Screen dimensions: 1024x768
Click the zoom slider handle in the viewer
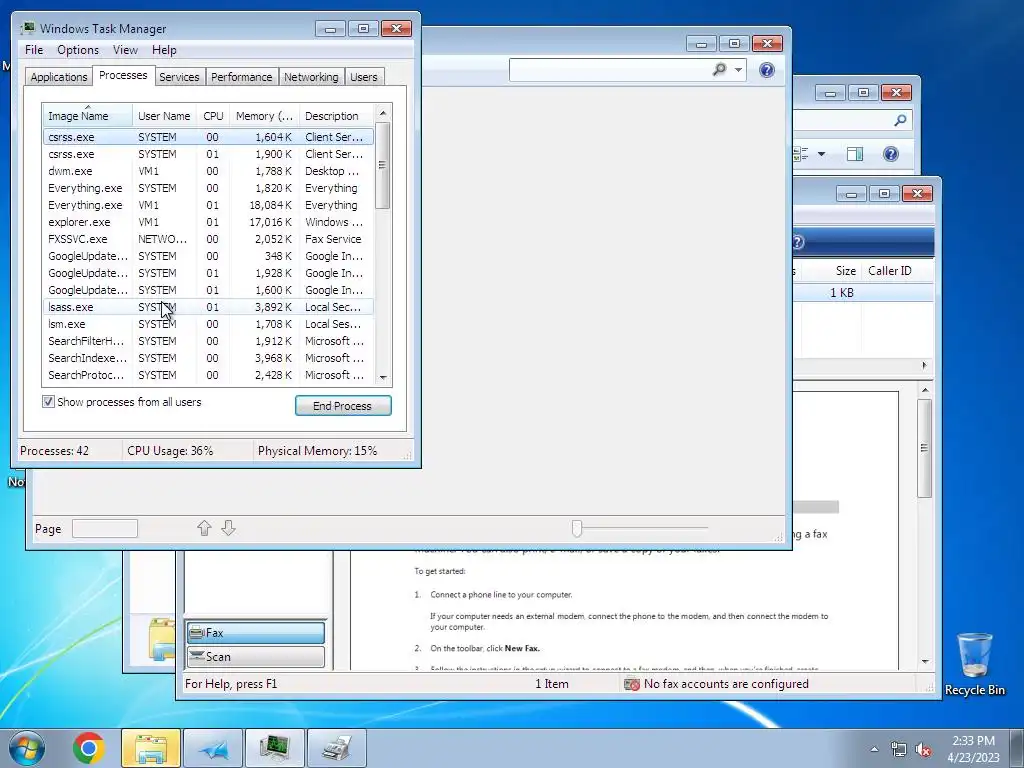click(x=577, y=528)
